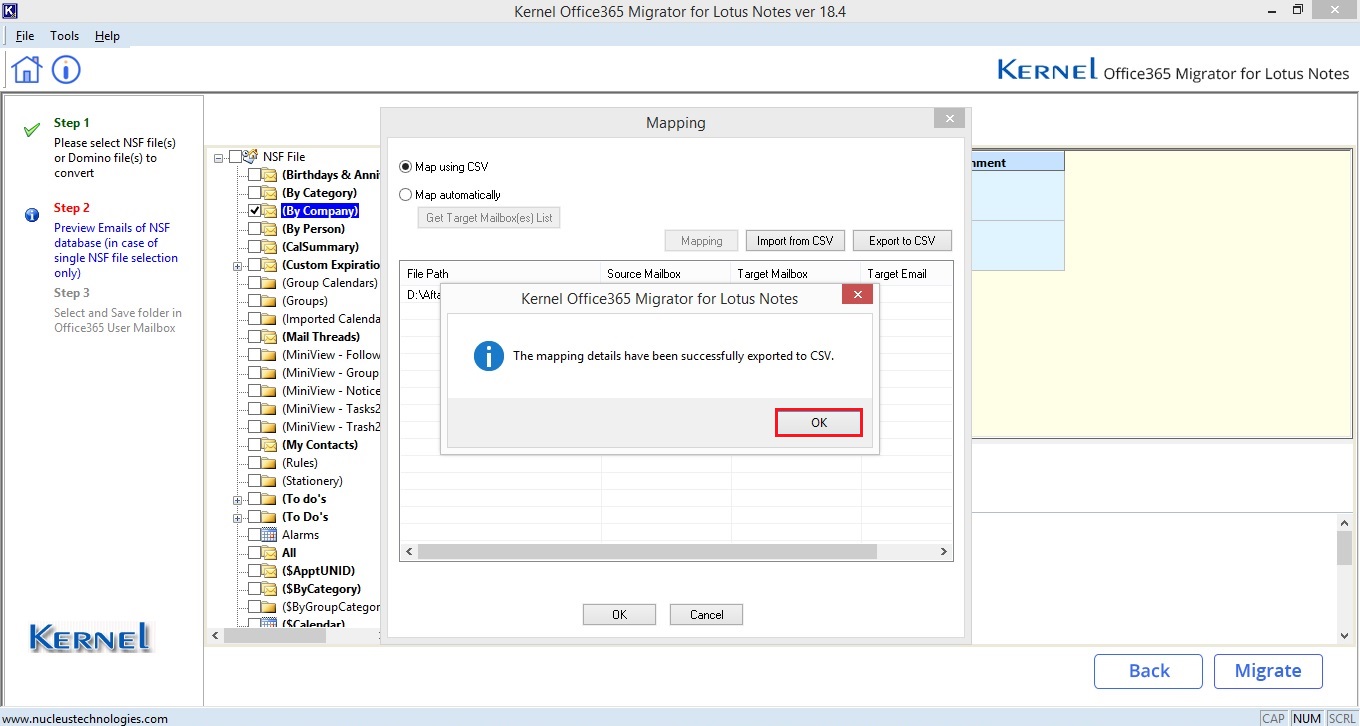Image resolution: width=1360 pixels, height=726 pixels.
Task: Click right arrow of mapping table scrollbar
Action: click(x=943, y=552)
